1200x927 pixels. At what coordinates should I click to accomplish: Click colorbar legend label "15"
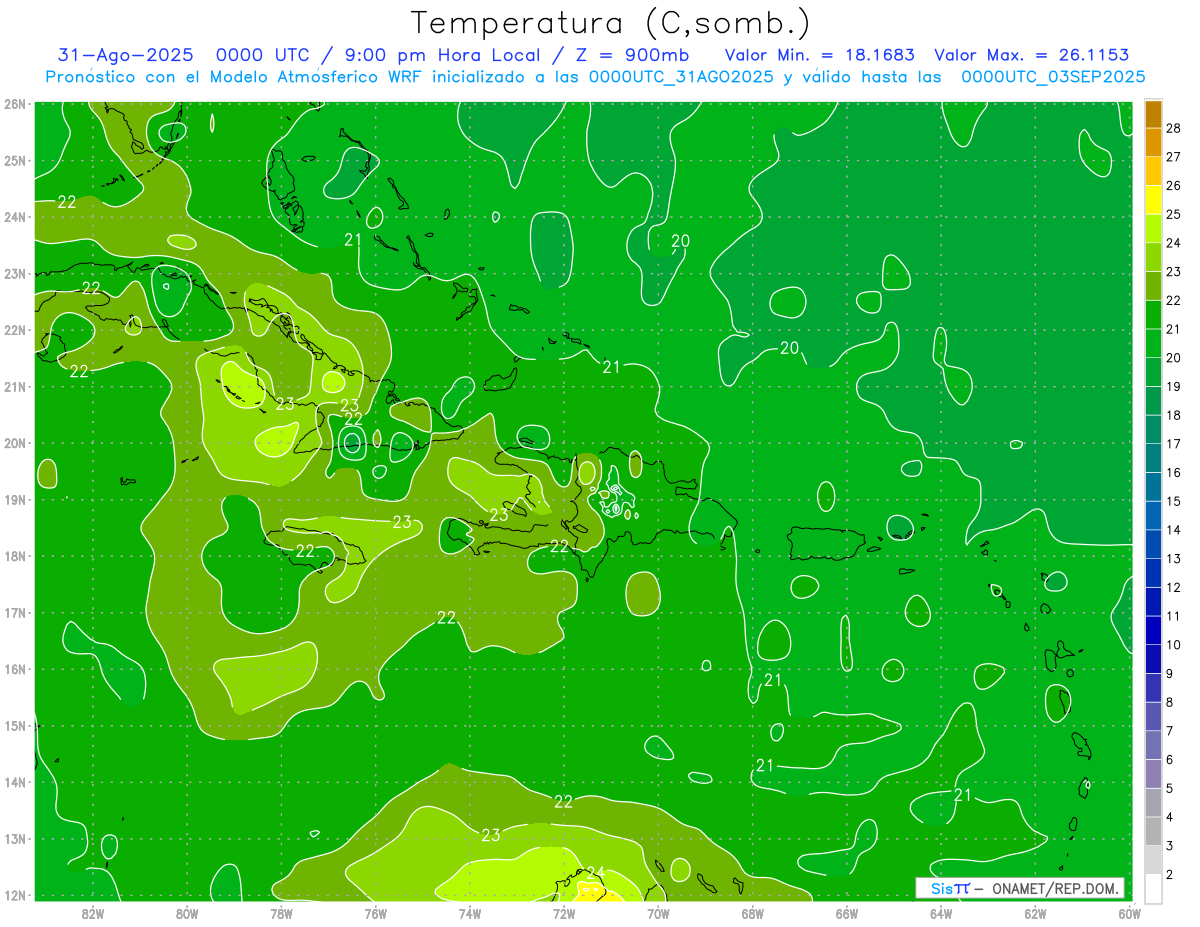click(x=1174, y=501)
